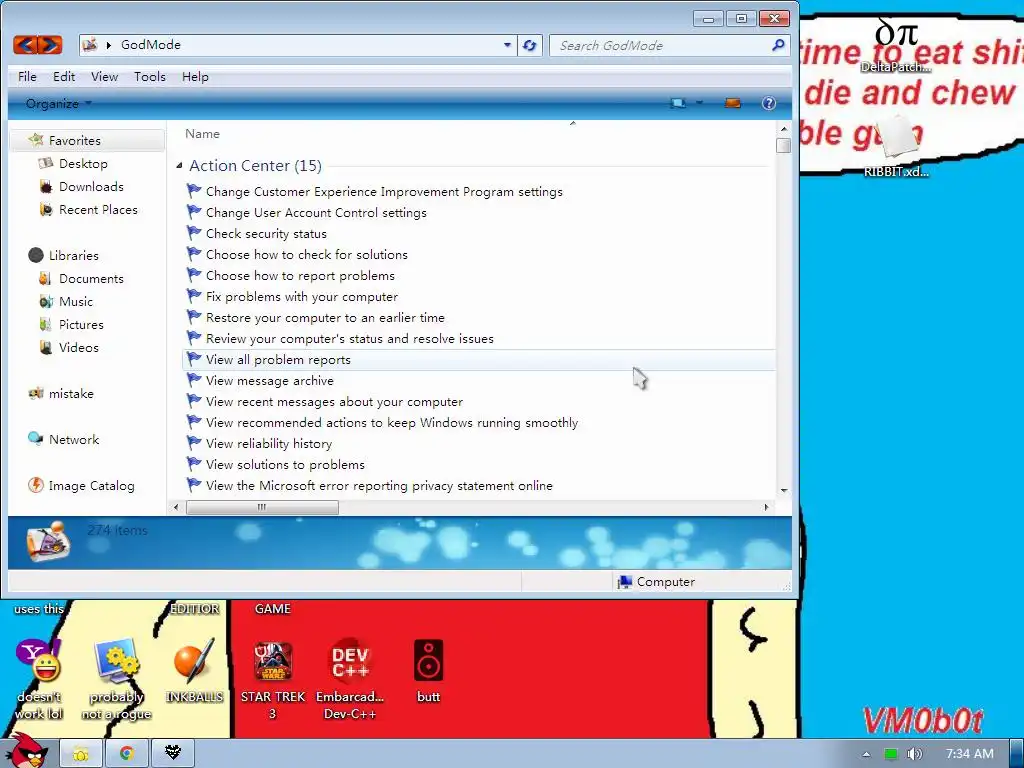Click the Name column header
Image resolution: width=1024 pixels, height=768 pixels.
(202, 133)
